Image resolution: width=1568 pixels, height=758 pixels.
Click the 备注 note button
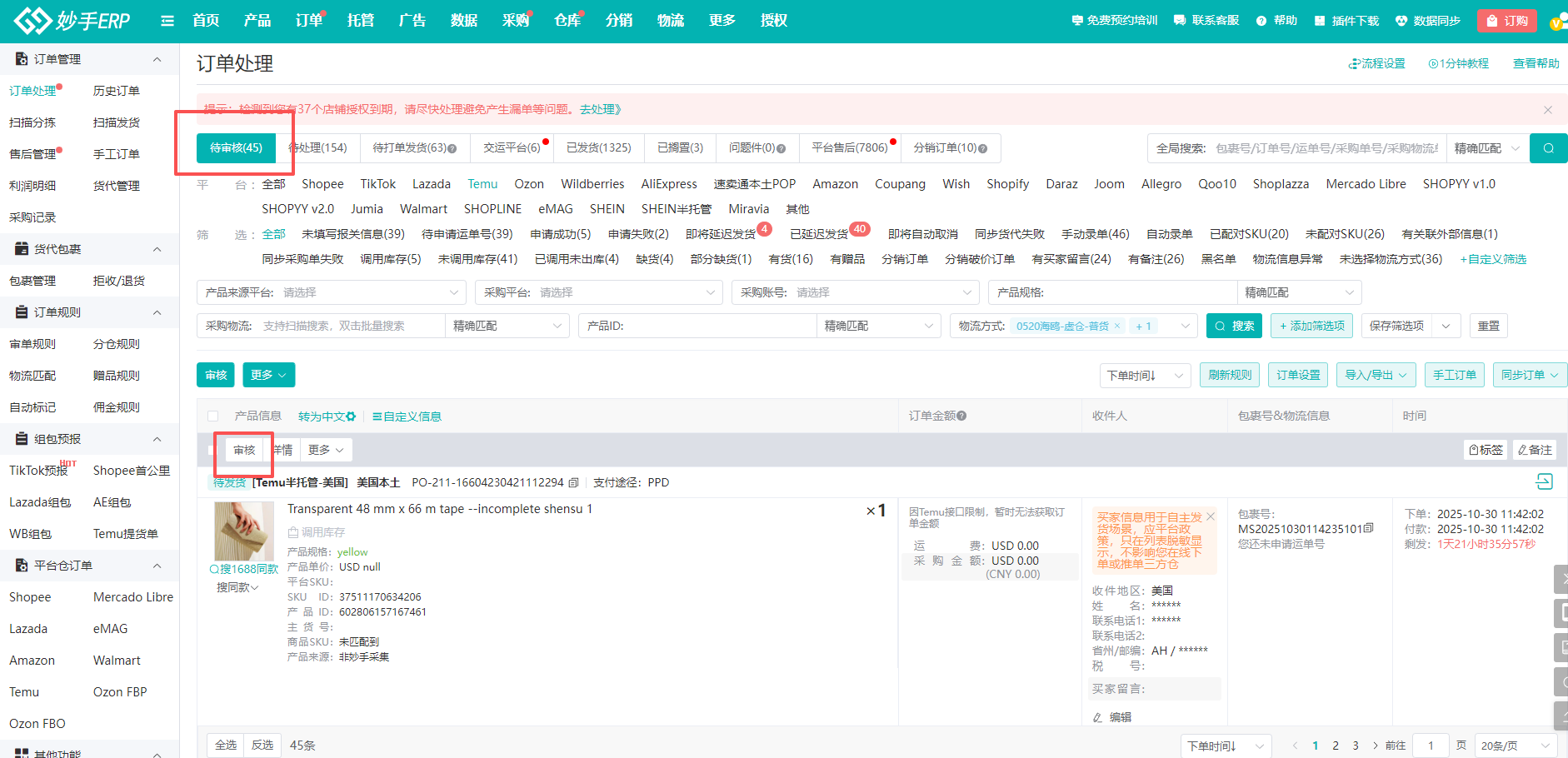[1535, 450]
